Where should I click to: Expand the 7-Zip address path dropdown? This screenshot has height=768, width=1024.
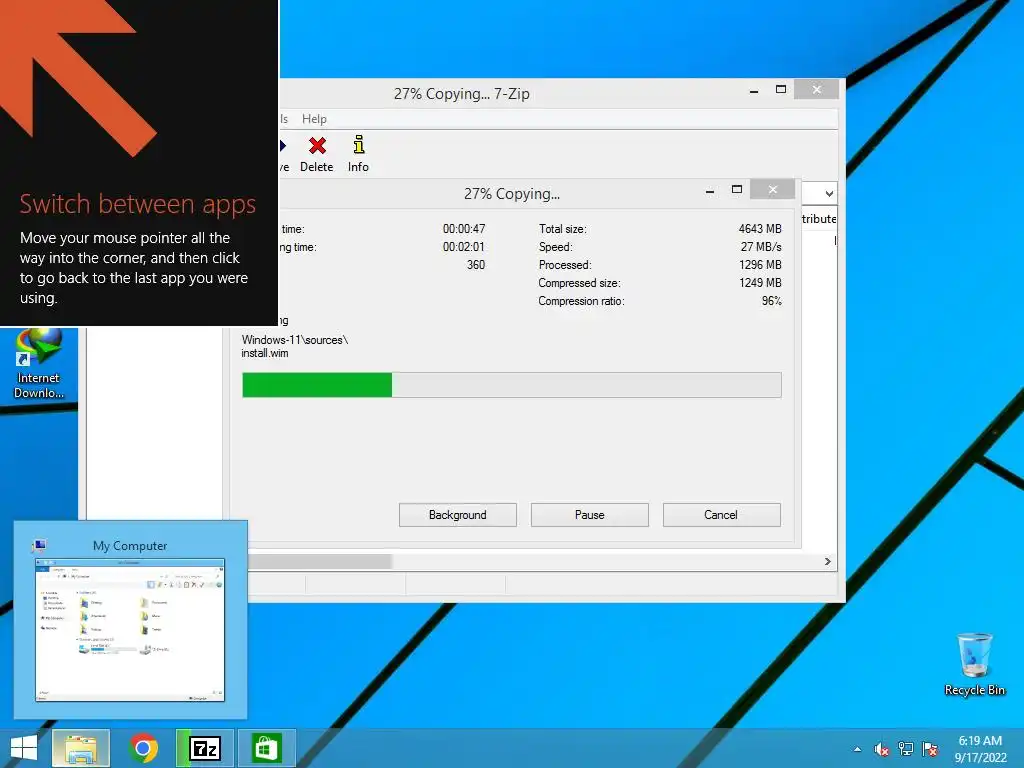[829, 194]
